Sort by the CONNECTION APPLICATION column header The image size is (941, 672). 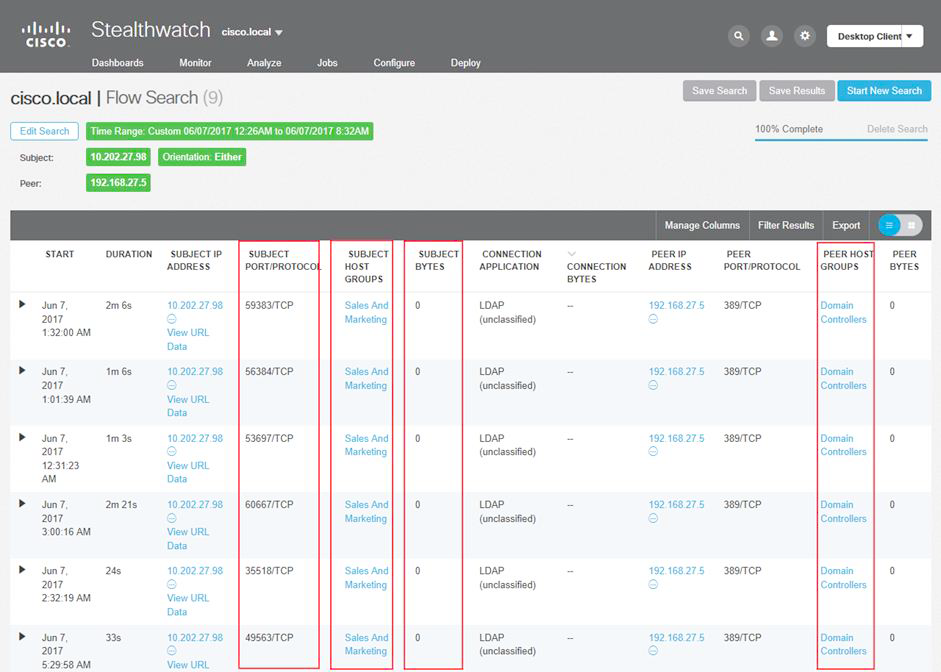511,260
